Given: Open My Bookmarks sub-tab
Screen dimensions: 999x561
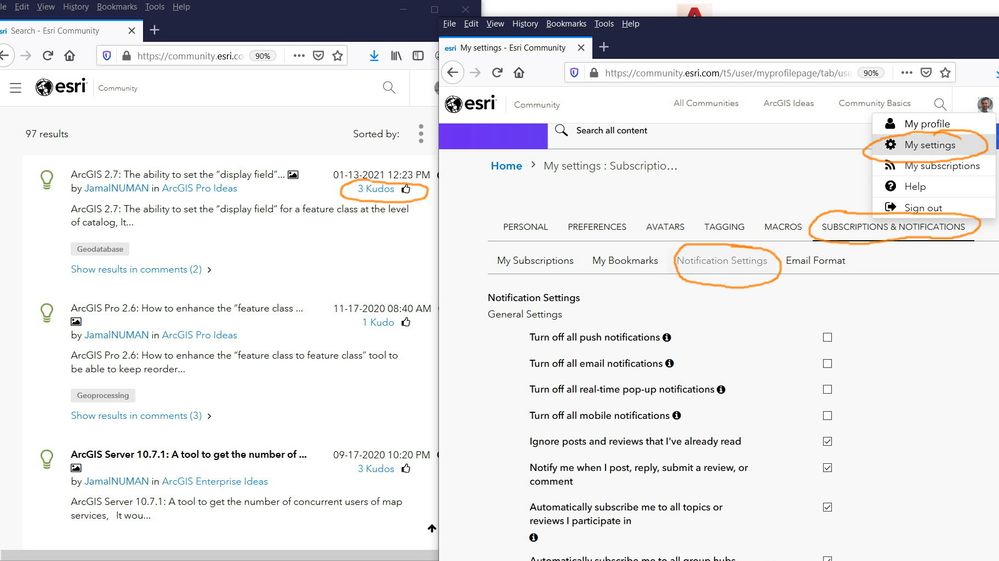Looking at the screenshot, I should [x=625, y=260].
